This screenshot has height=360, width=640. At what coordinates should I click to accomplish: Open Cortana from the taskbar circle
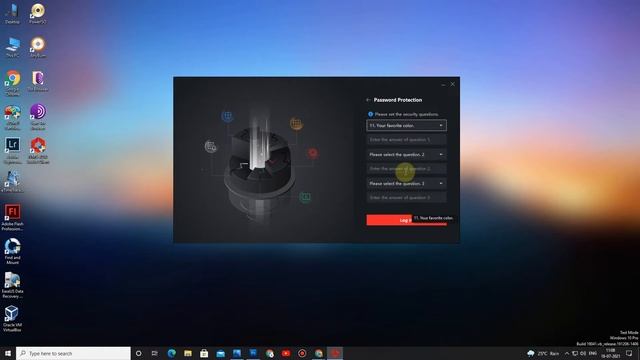138,353
